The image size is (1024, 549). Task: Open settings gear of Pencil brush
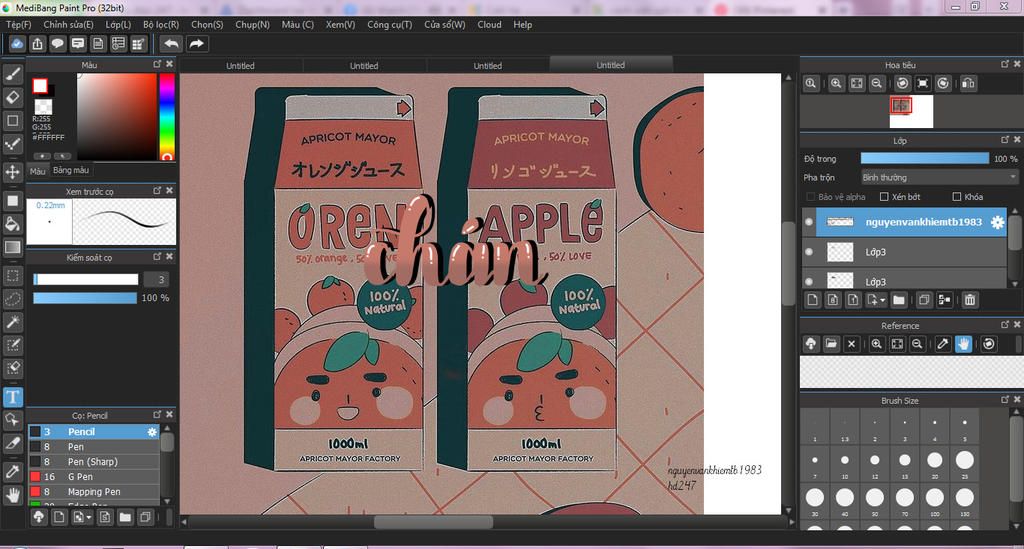click(x=152, y=432)
